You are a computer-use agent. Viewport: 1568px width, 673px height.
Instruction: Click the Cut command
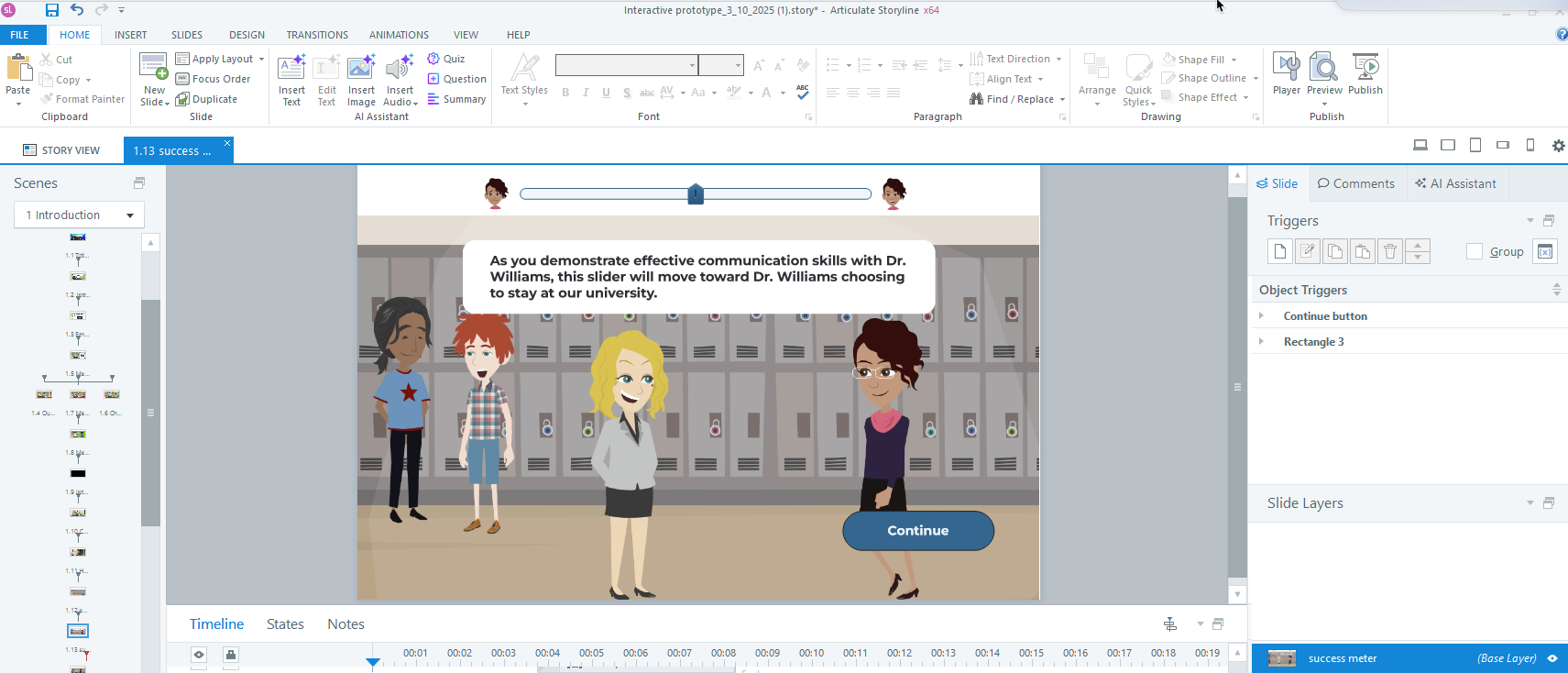point(56,59)
